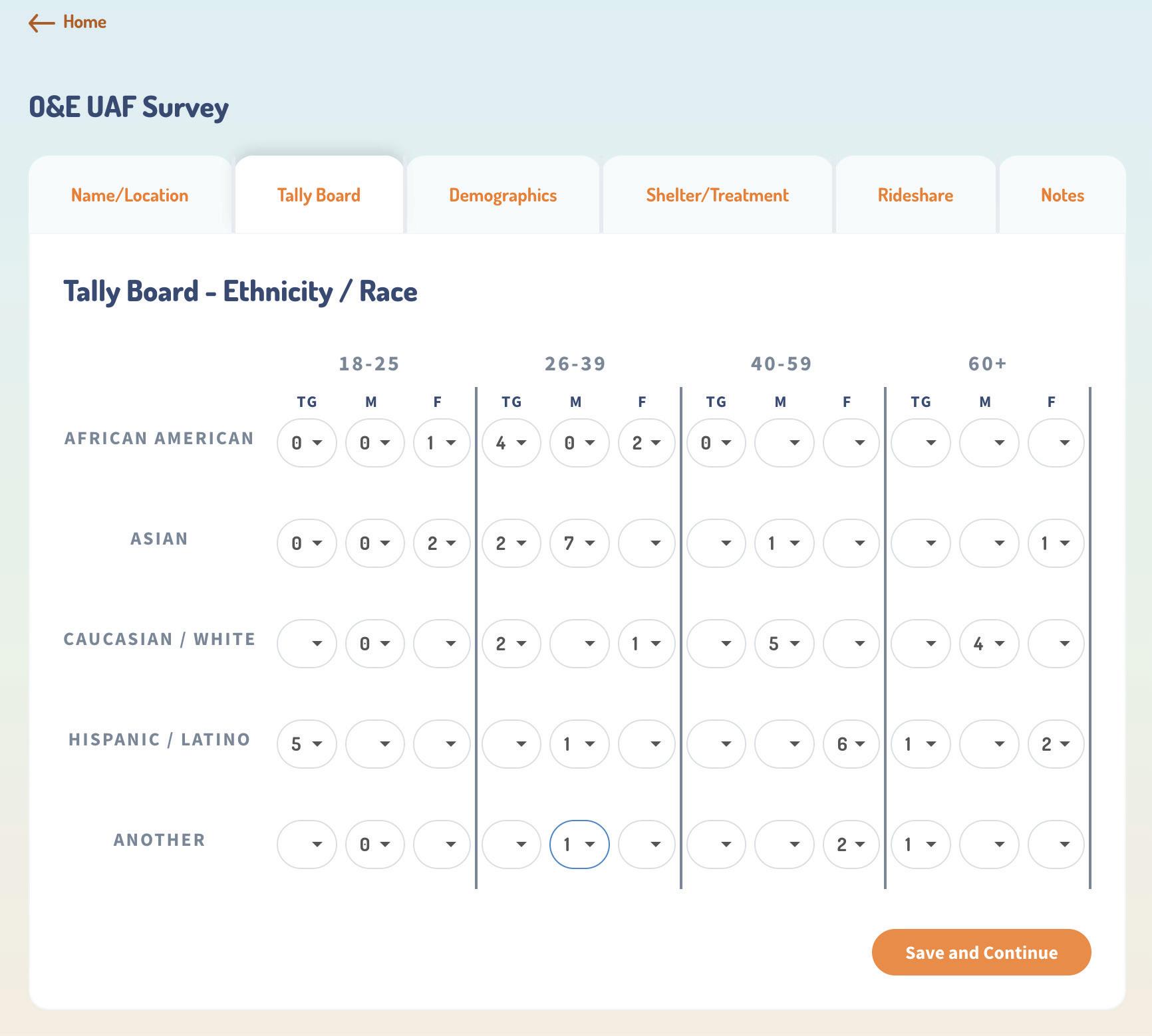Open Caucasian / White 18-25 M dropdown
The width and height of the screenshot is (1152, 1036).
(374, 644)
